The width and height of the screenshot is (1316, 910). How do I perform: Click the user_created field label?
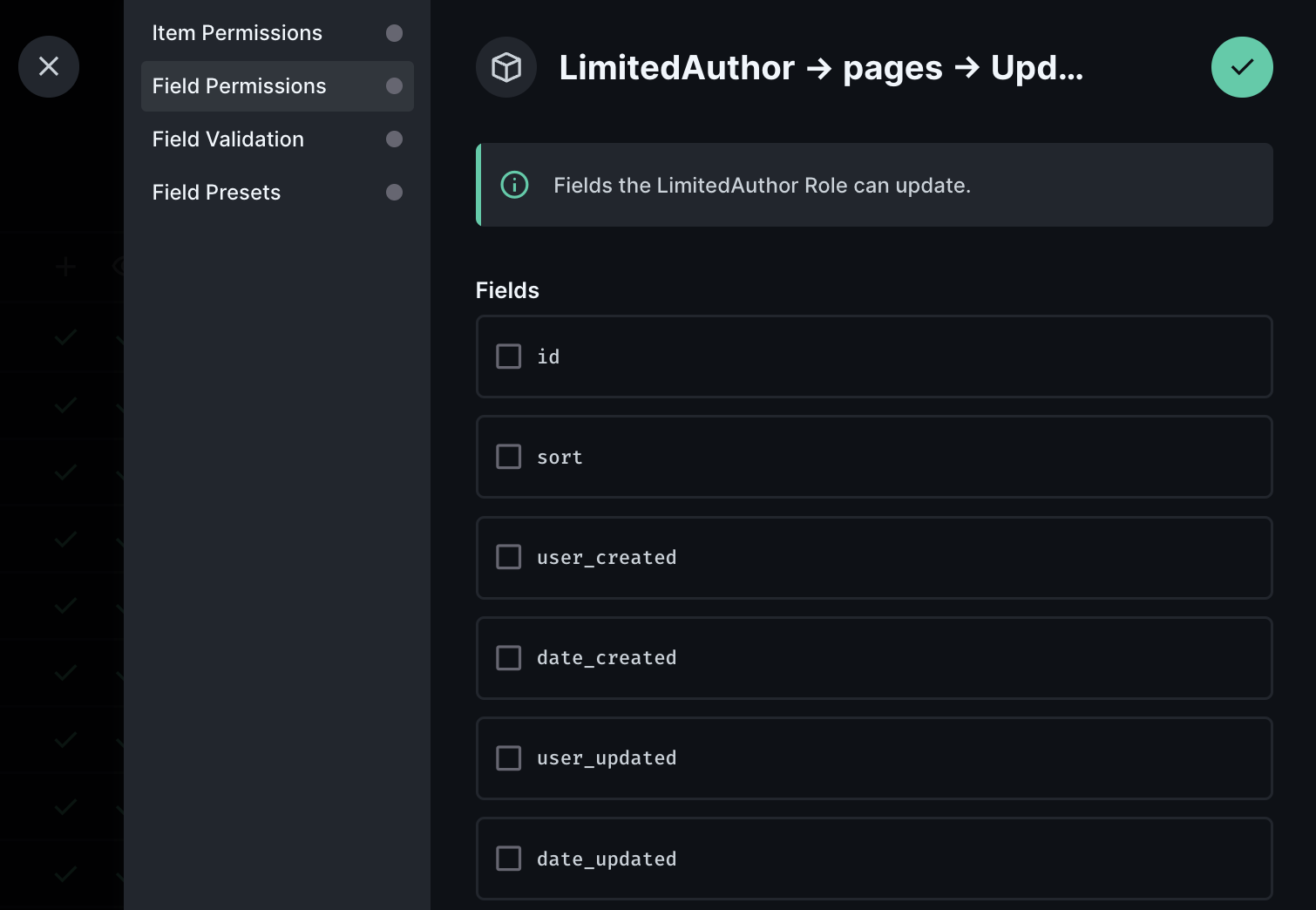(x=607, y=558)
